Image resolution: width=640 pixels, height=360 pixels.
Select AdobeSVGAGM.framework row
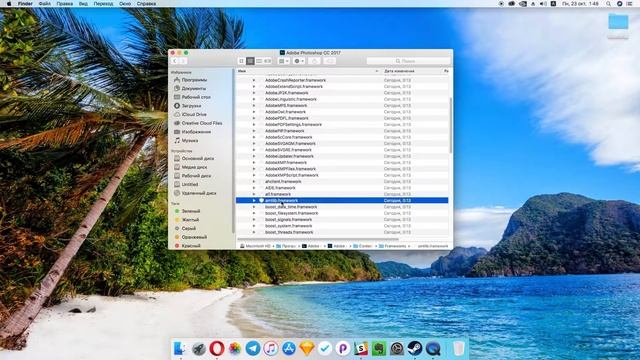(x=342, y=144)
